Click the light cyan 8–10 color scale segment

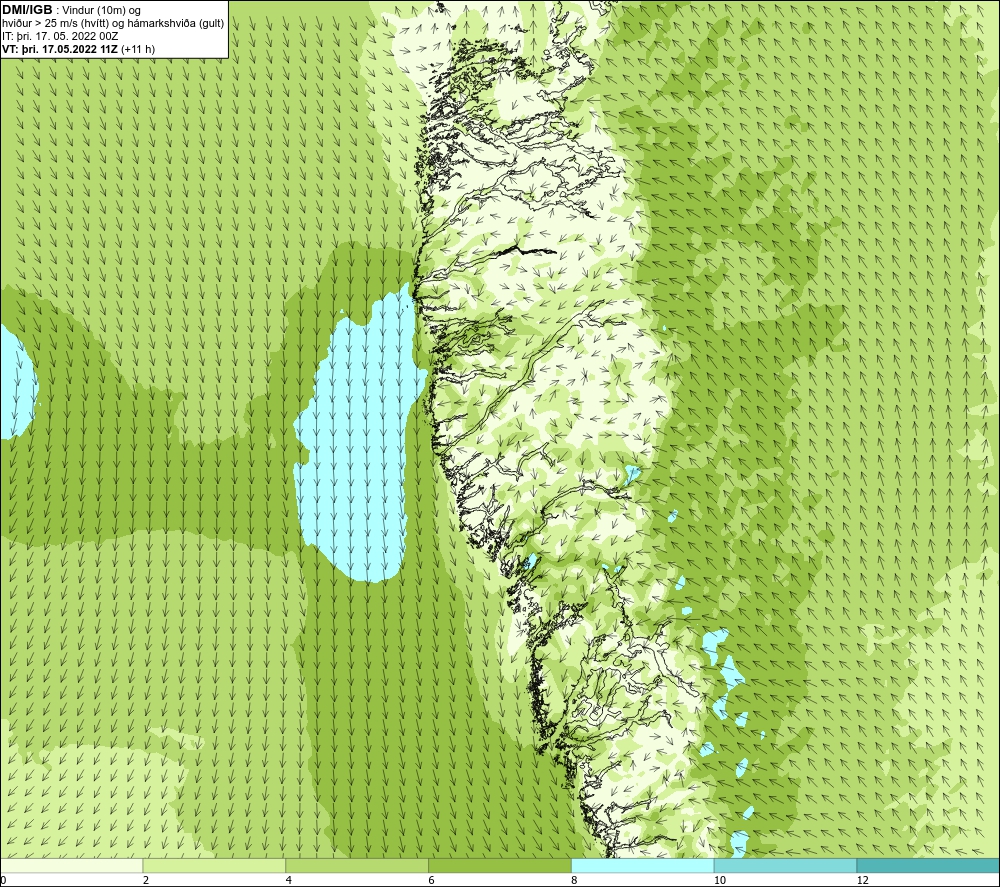(643, 865)
